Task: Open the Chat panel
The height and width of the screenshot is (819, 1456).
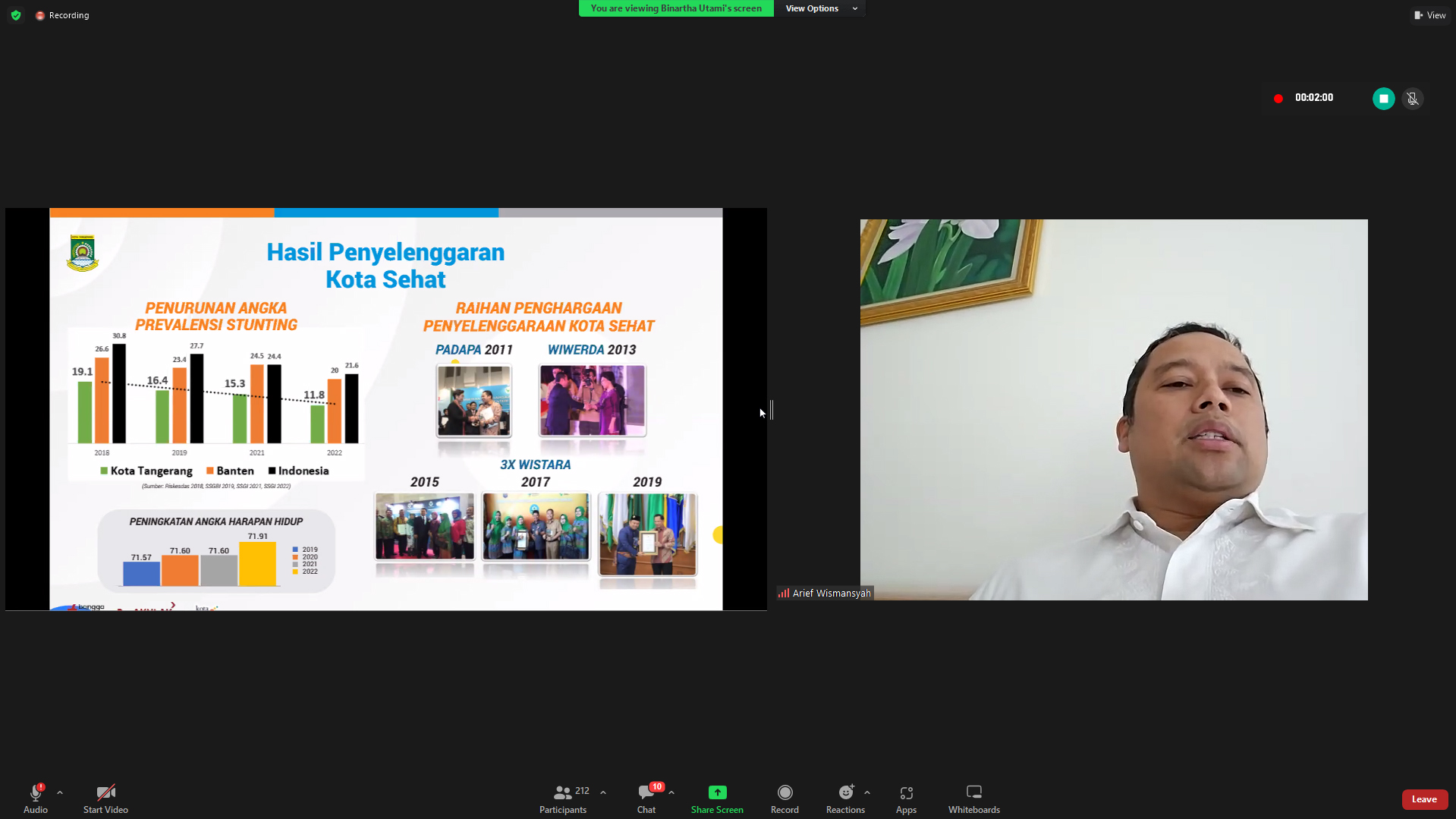Action: pyautogui.click(x=646, y=799)
